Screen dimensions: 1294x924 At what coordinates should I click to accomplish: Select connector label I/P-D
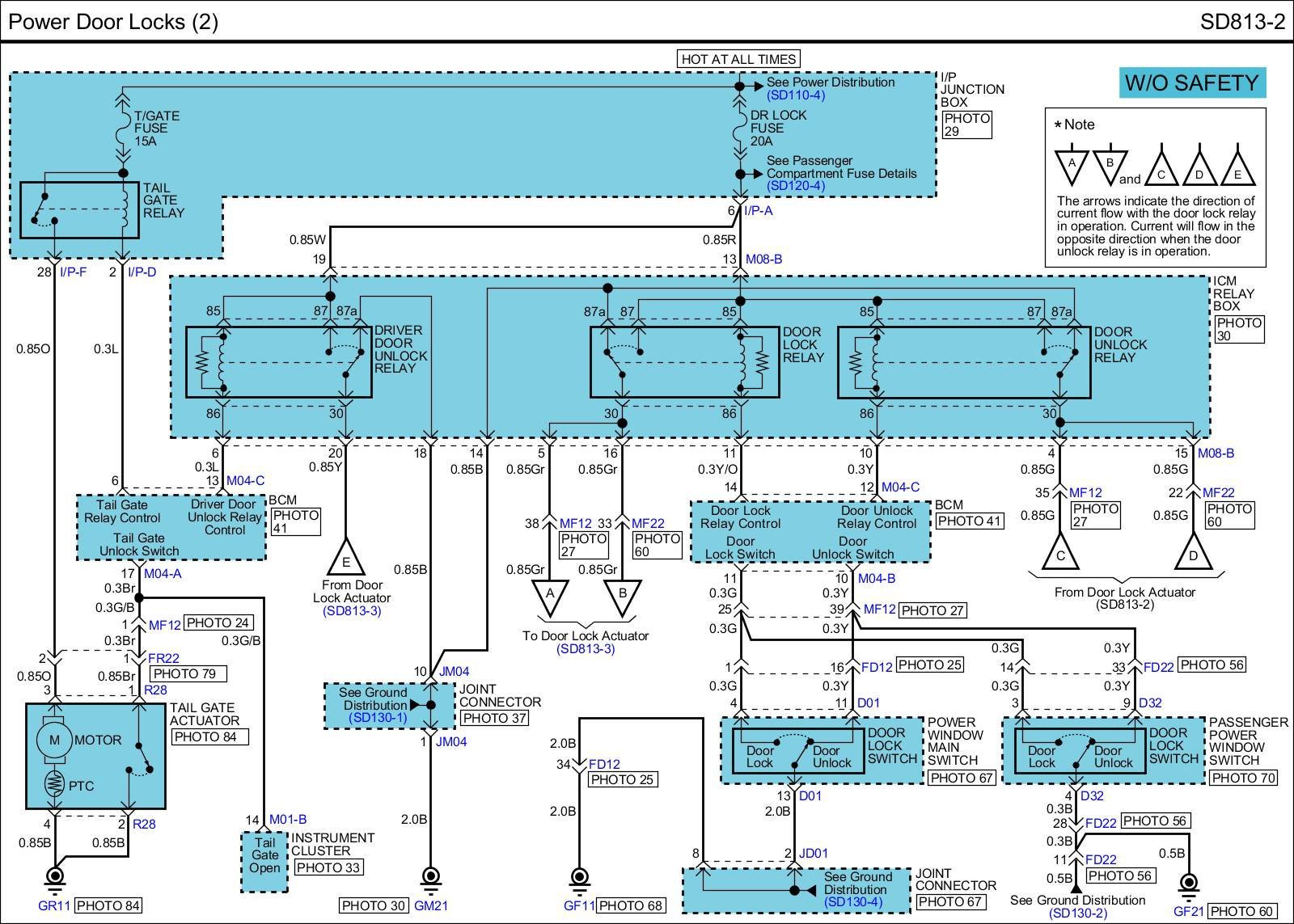[142, 272]
